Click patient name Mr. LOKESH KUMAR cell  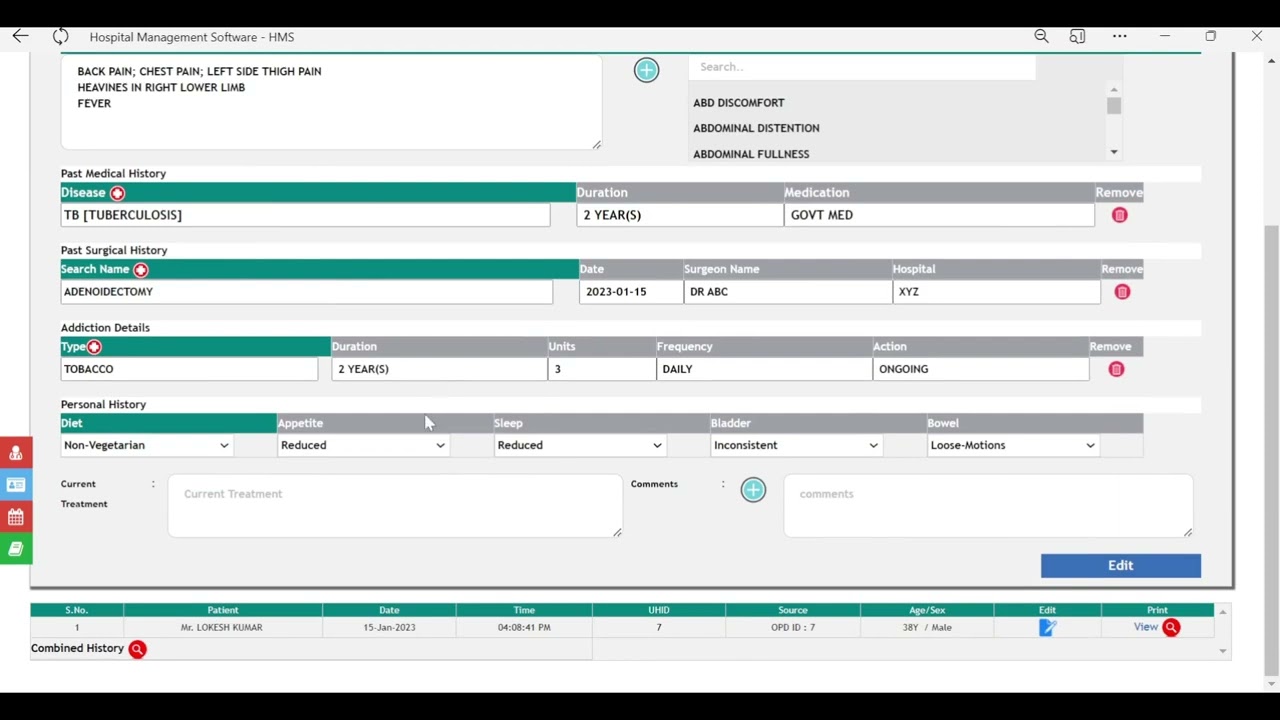(222, 627)
